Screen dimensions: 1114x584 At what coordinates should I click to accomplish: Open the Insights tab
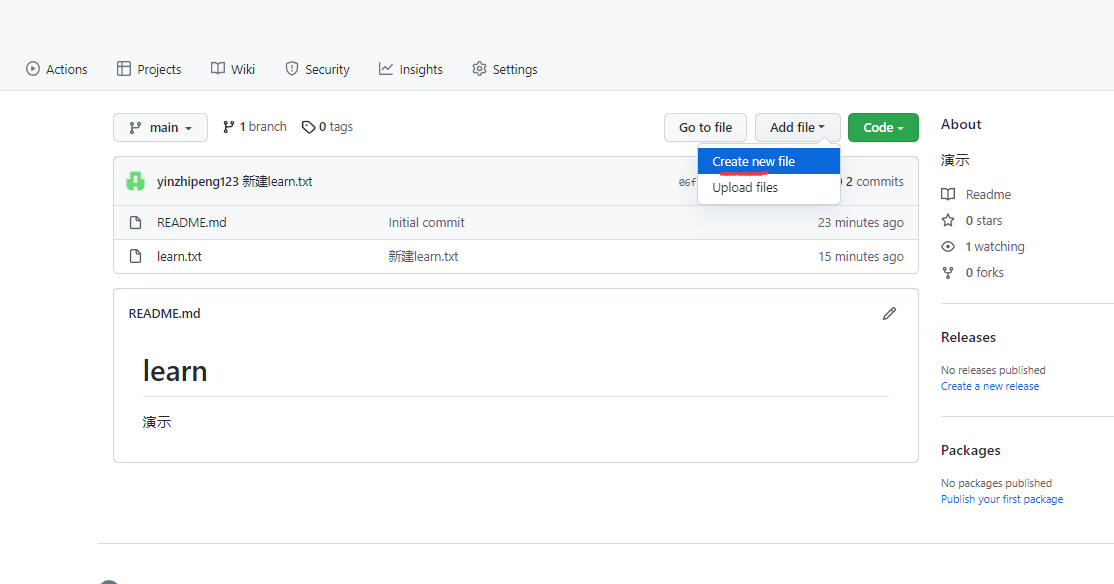pyautogui.click(x=410, y=69)
